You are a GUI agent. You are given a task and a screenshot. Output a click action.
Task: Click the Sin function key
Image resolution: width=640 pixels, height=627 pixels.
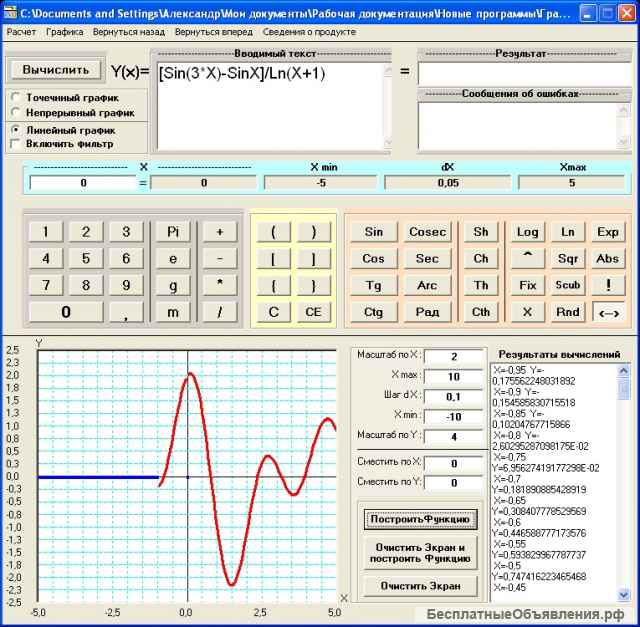coord(373,232)
